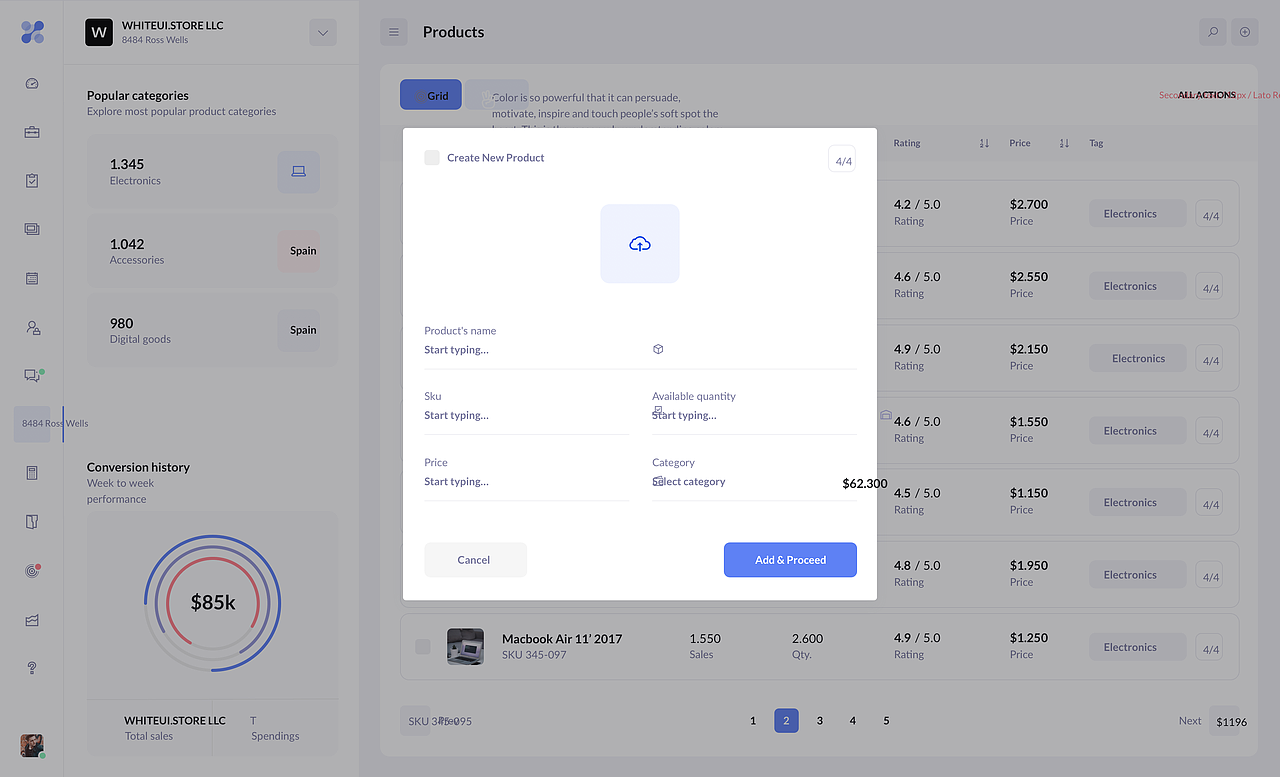The image size is (1280, 777).
Task: Open the map icon in sidebar
Action: 32,522
